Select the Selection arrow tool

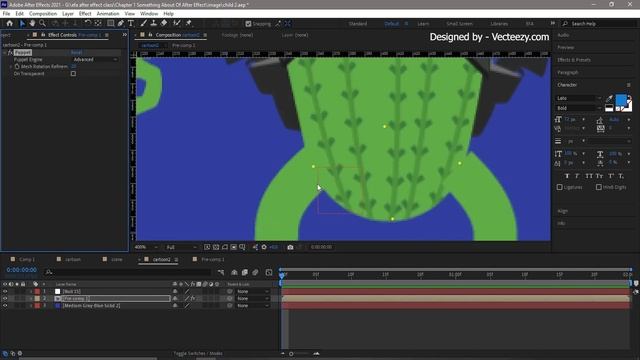pos(22,23)
